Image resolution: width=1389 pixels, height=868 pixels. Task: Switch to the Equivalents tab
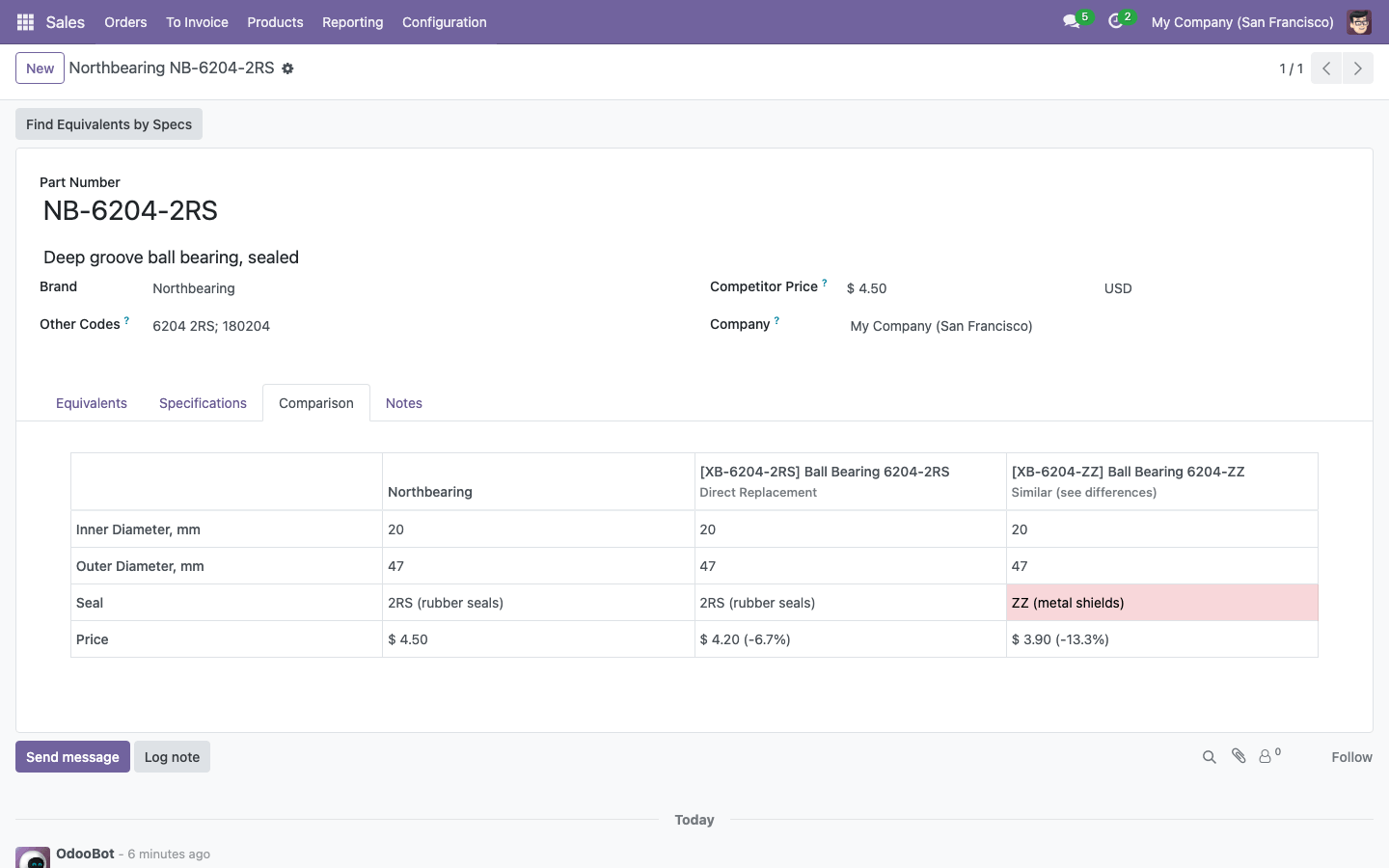92,403
